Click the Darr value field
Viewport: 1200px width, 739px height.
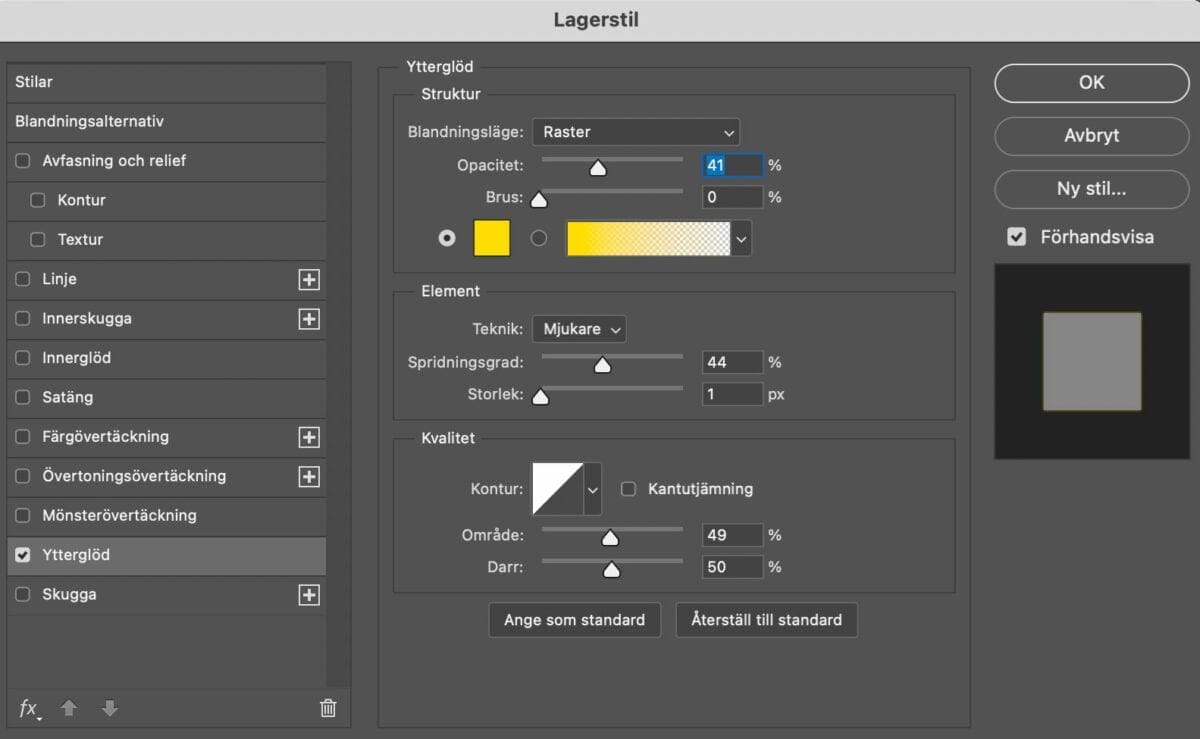(733, 567)
